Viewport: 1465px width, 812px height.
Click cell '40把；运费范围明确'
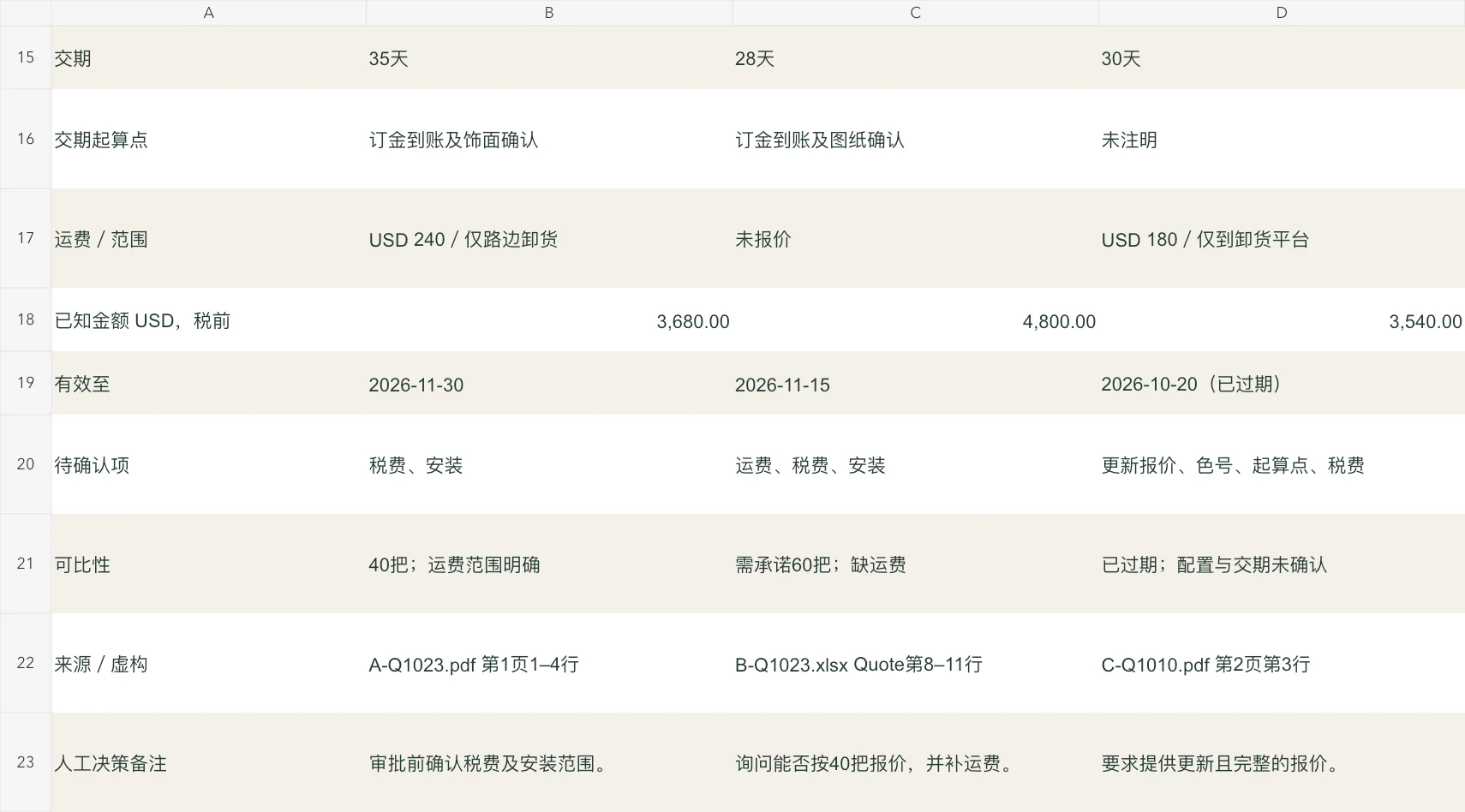pyautogui.click(x=549, y=564)
